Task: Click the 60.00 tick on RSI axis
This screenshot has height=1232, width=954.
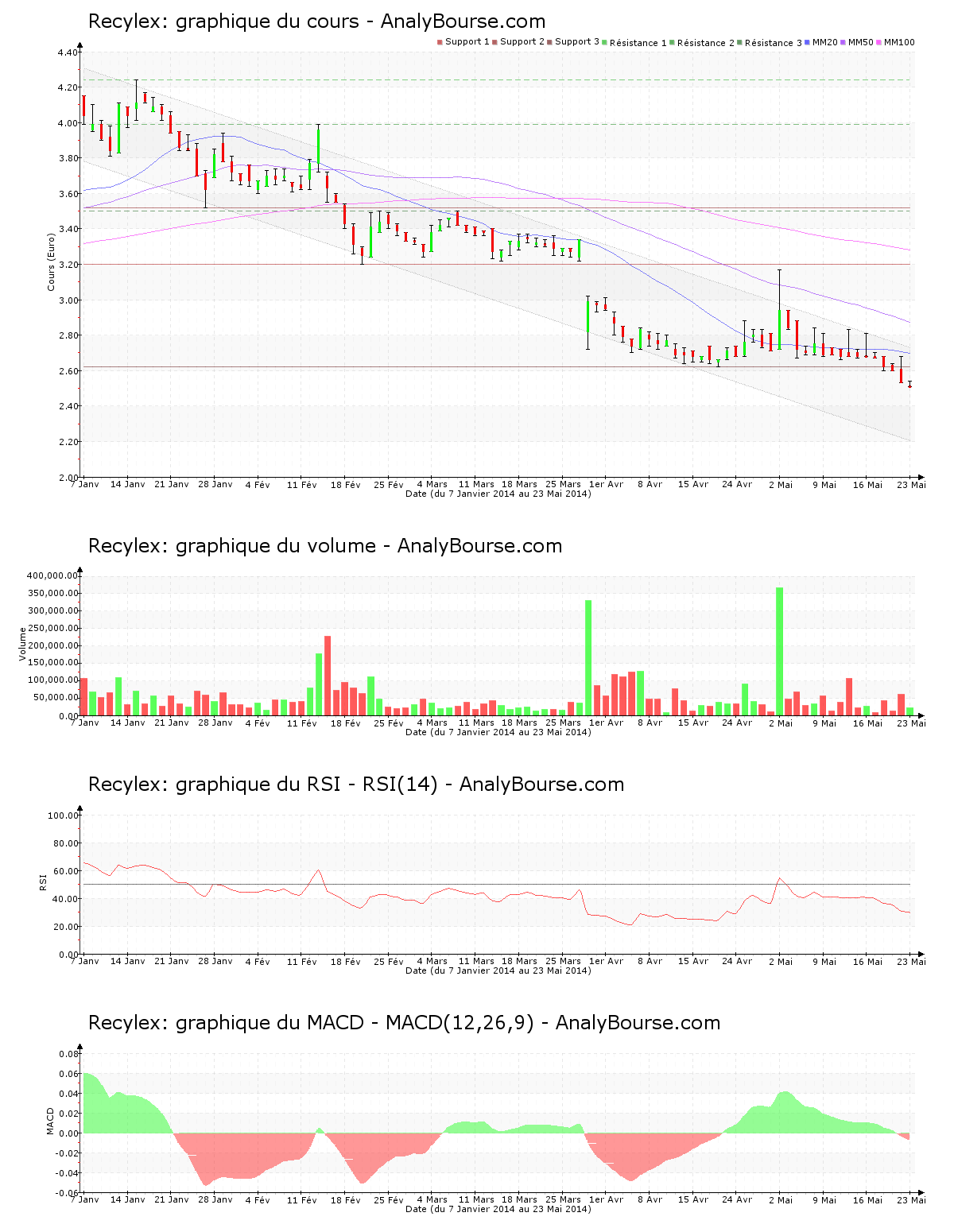Action: 65,871
